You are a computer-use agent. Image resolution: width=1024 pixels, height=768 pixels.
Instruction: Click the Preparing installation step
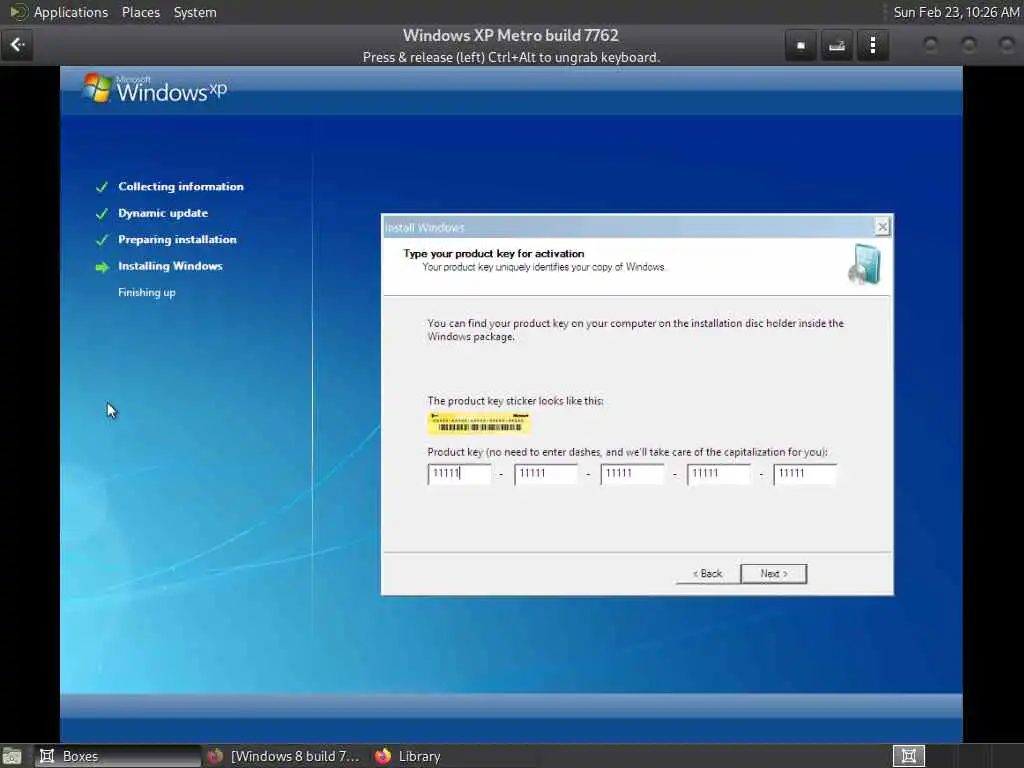click(177, 240)
